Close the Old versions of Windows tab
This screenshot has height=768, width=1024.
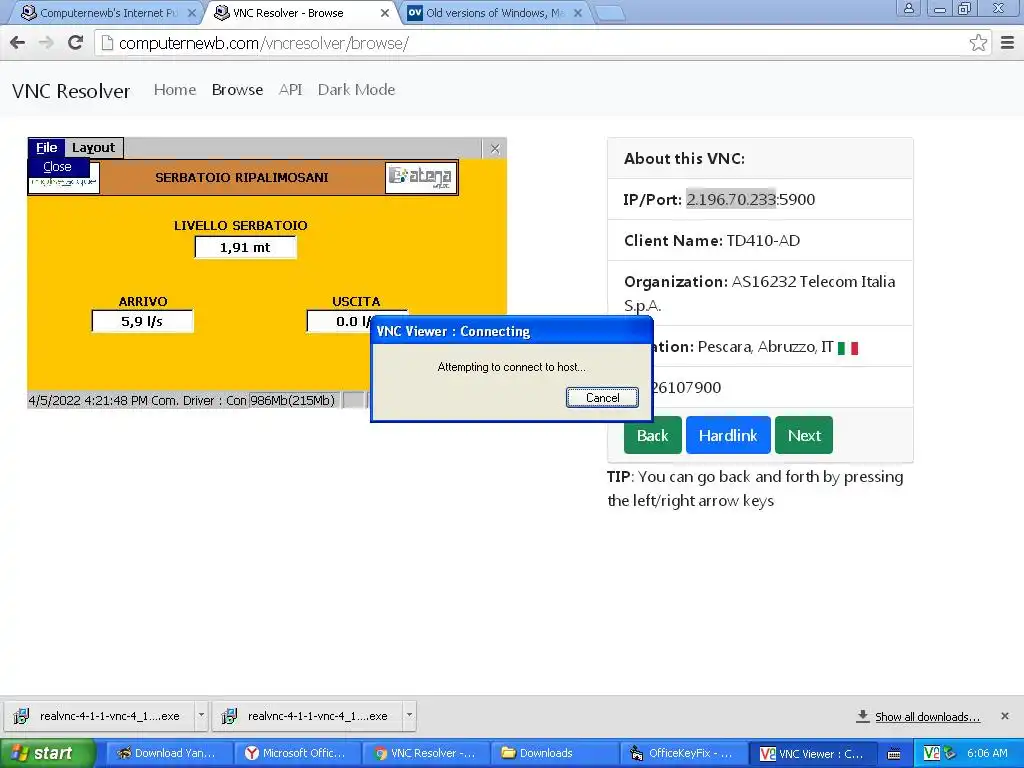pyautogui.click(x=577, y=13)
